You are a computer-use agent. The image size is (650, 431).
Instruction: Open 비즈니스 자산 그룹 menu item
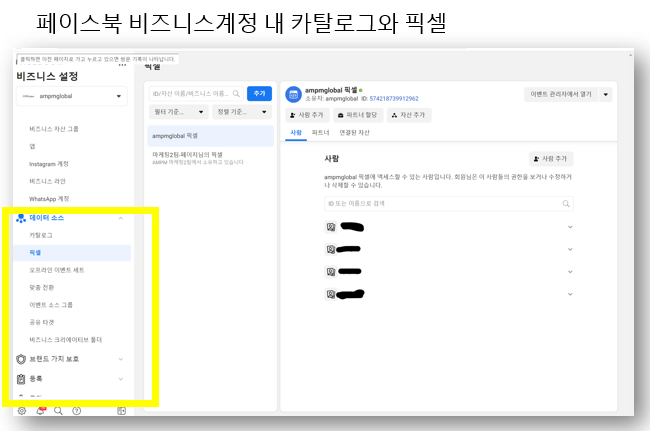[54, 129]
